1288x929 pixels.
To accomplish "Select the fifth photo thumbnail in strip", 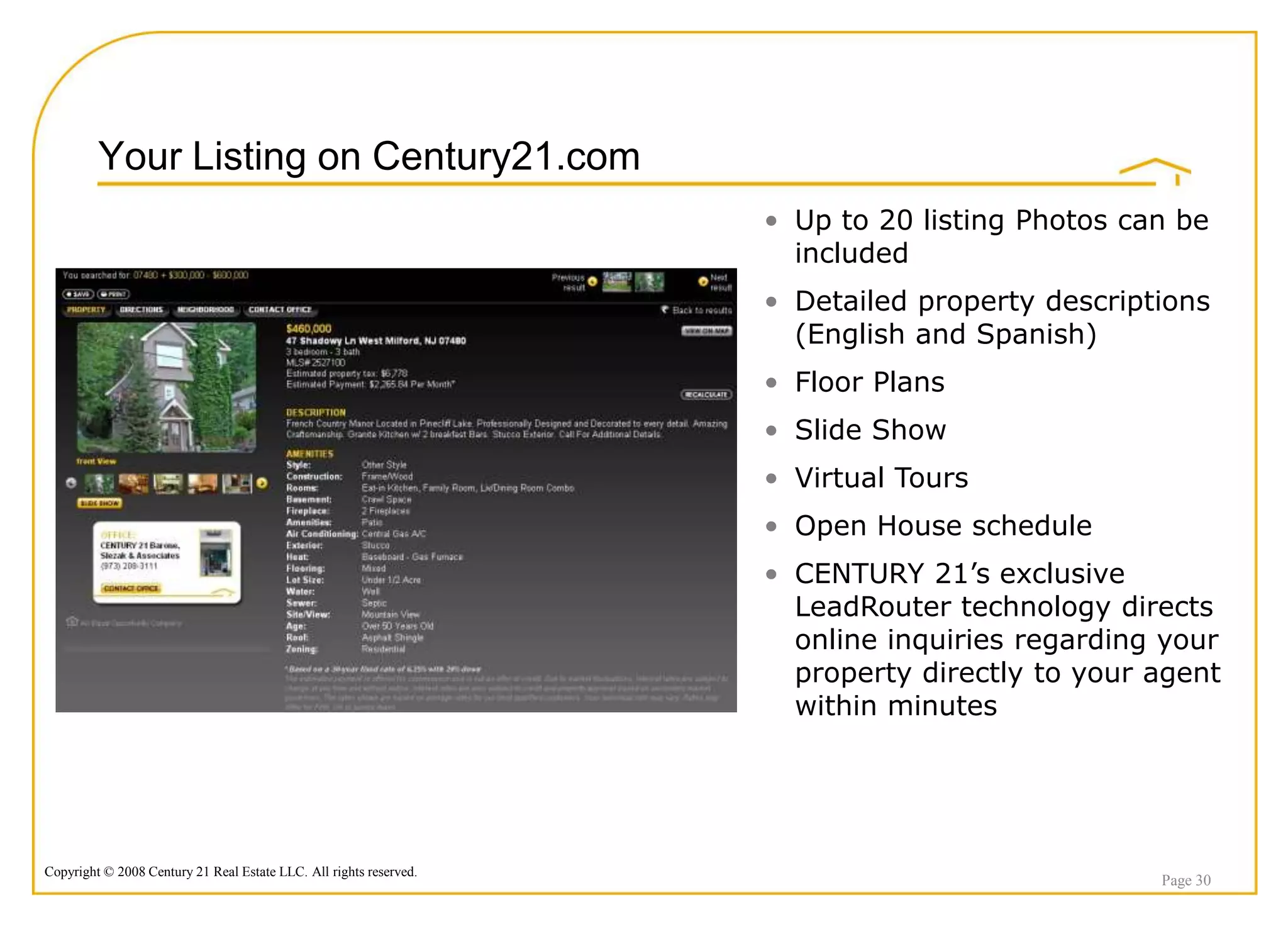I will pyautogui.click(x=236, y=484).
